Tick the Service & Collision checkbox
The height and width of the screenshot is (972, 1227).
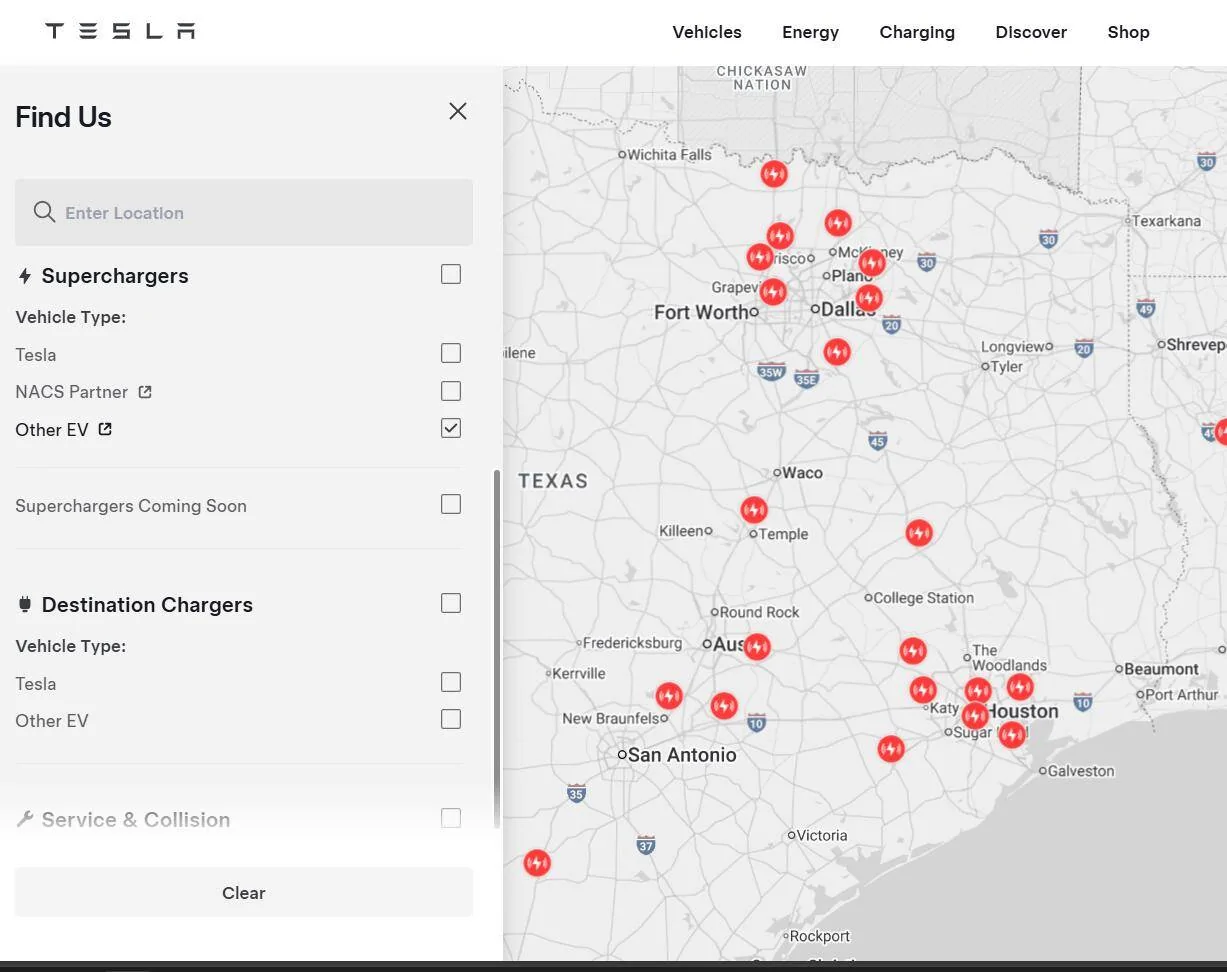coord(451,818)
